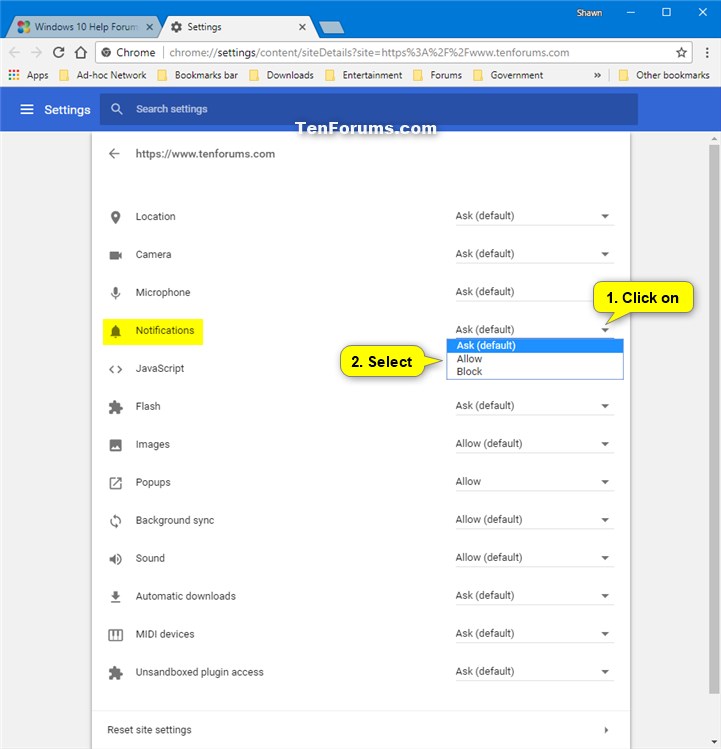Image resolution: width=721 pixels, height=749 pixels.
Task: Bookmark this page with the star icon
Action: tap(681, 53)
